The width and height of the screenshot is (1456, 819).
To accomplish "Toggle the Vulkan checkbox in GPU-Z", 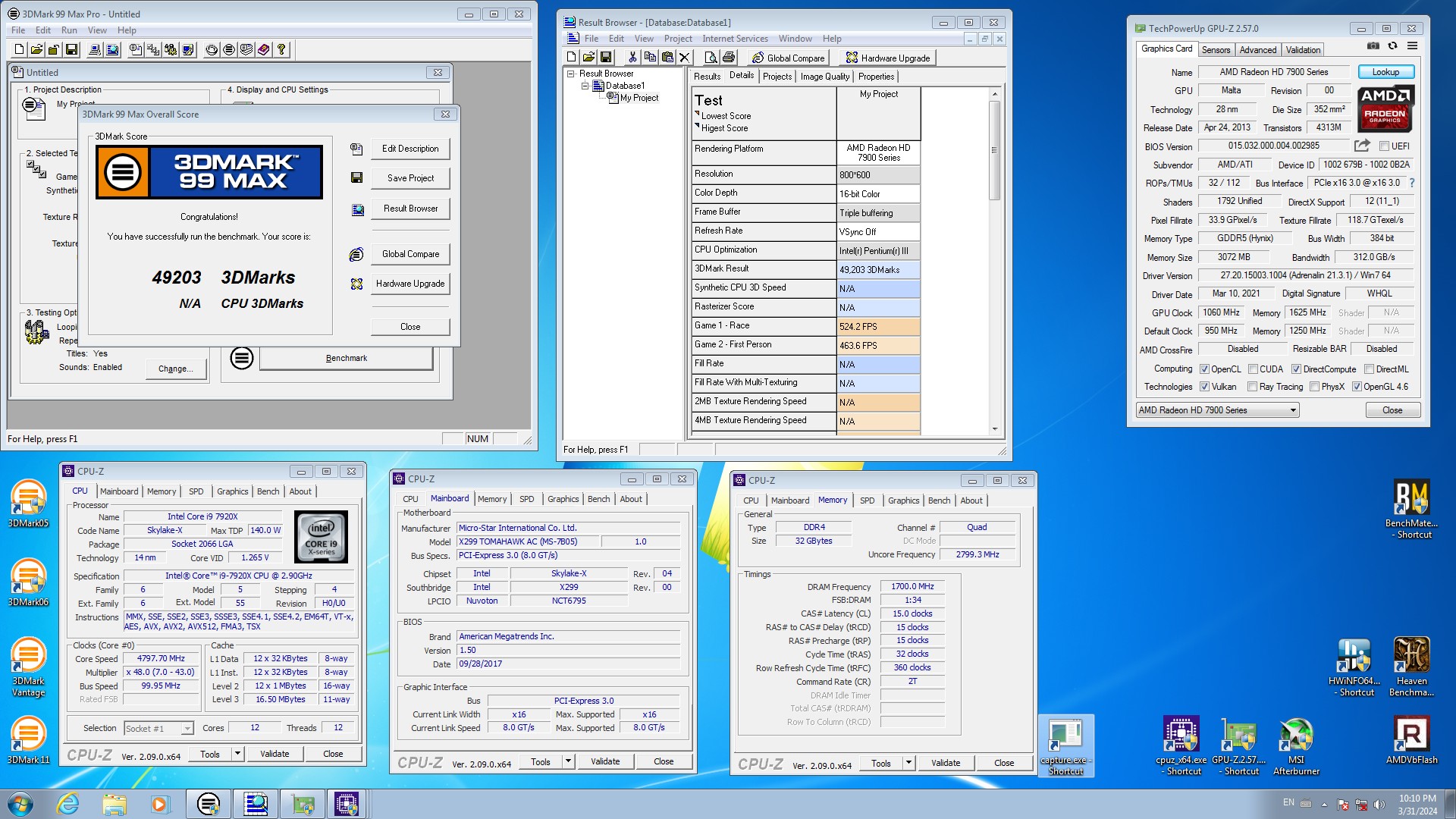I will 1204,387.
